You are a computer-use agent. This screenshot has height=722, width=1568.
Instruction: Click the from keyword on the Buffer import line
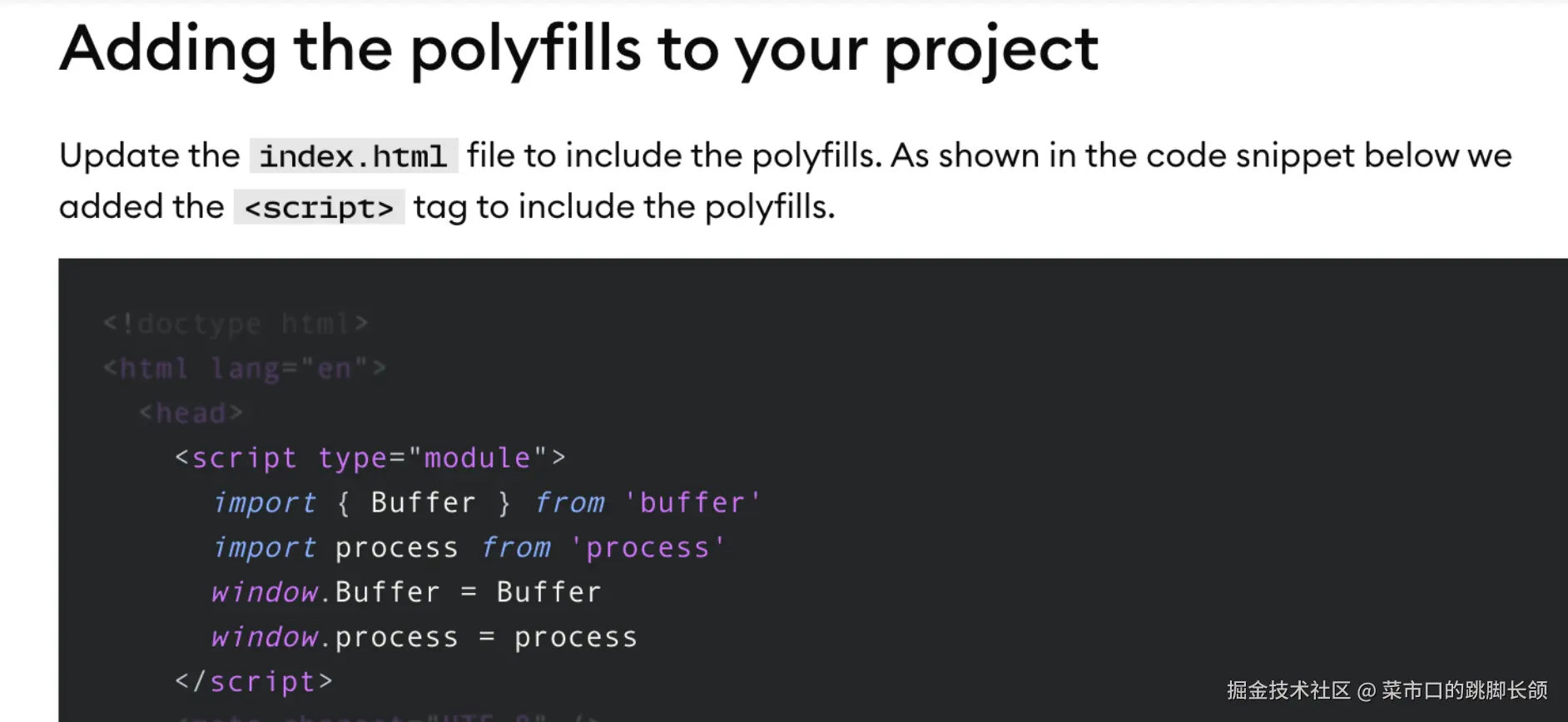point(569,502)
